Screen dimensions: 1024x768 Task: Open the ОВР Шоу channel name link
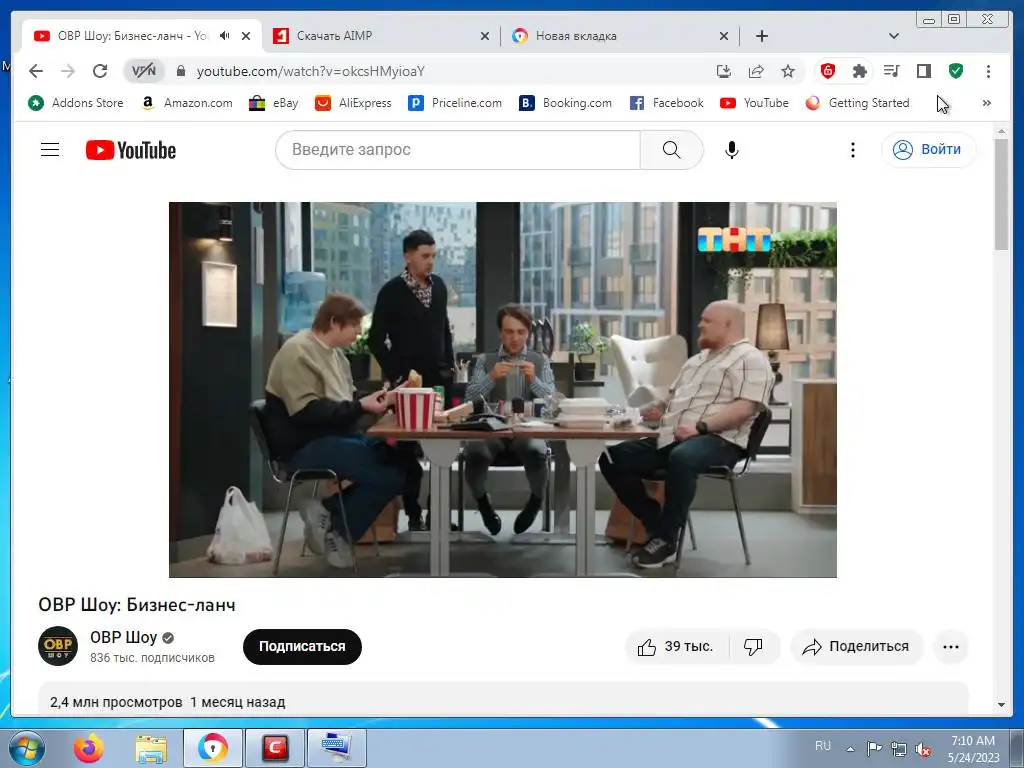pos(123,637)
